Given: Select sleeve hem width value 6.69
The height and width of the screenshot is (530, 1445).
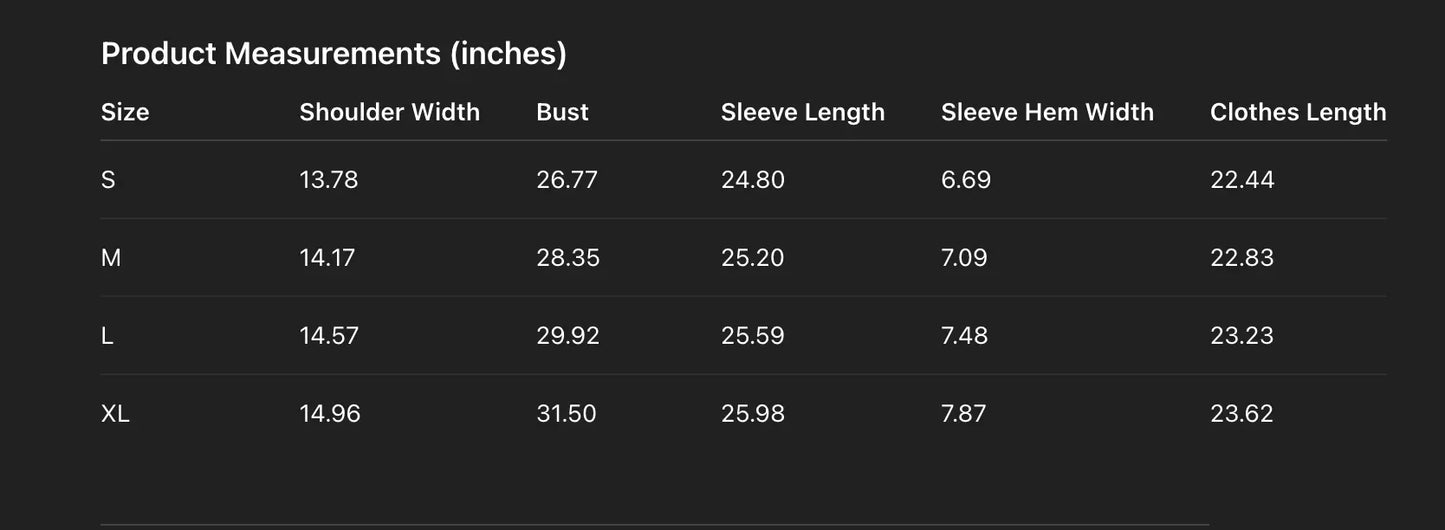Looking at the screenshot, I should click(x=965, y=180).
